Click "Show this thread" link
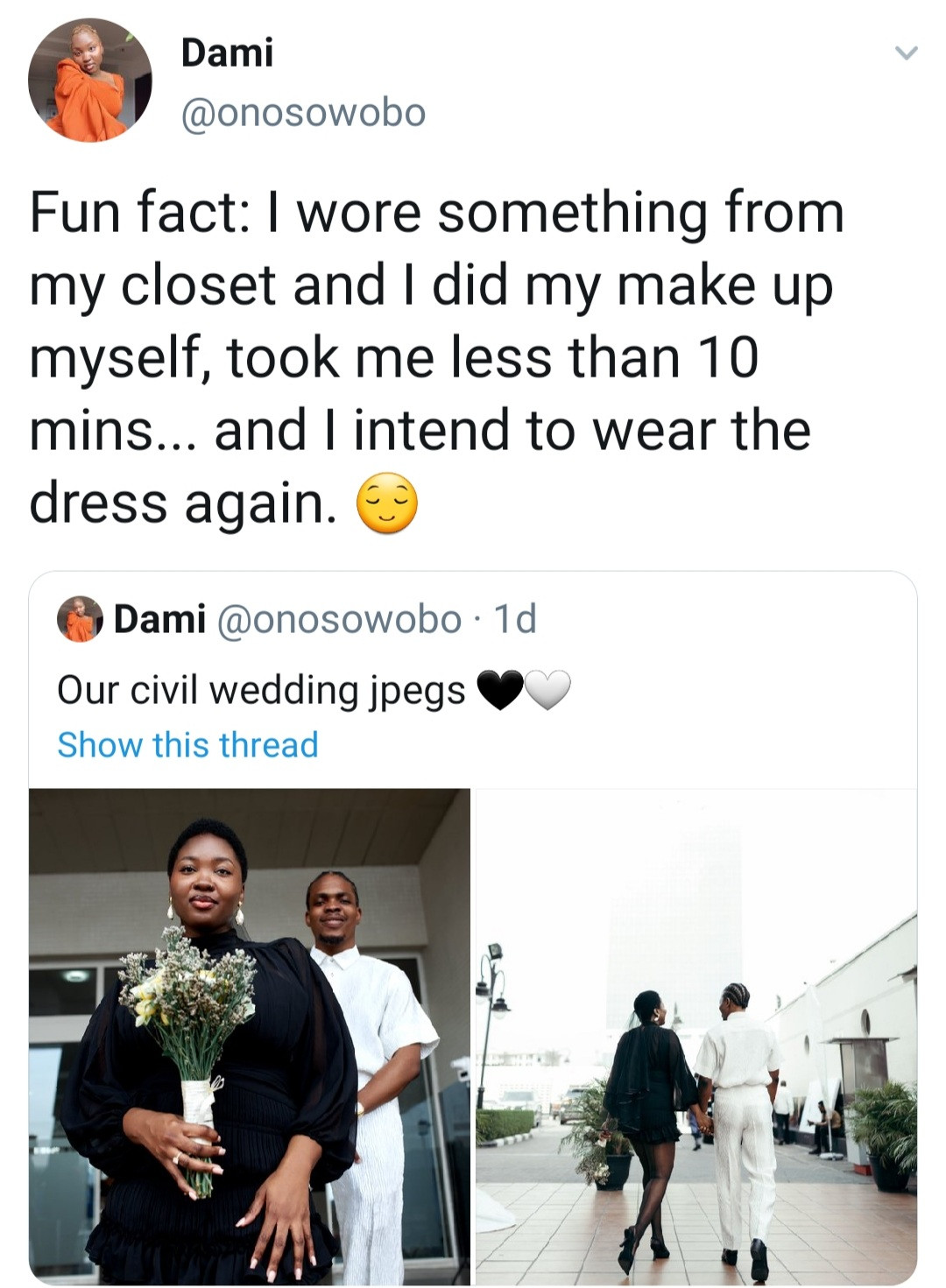This screenshot has width=946, height=1288. (x=187, y=744)
